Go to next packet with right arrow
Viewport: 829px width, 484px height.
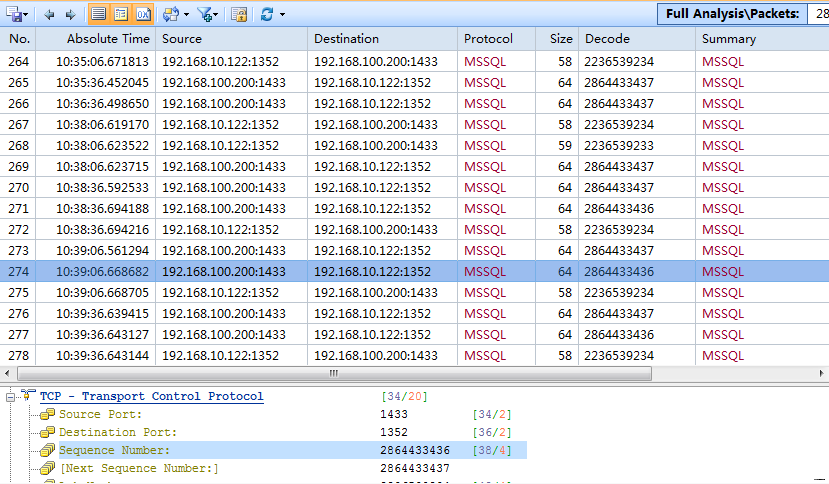click(x=70, y=14)
